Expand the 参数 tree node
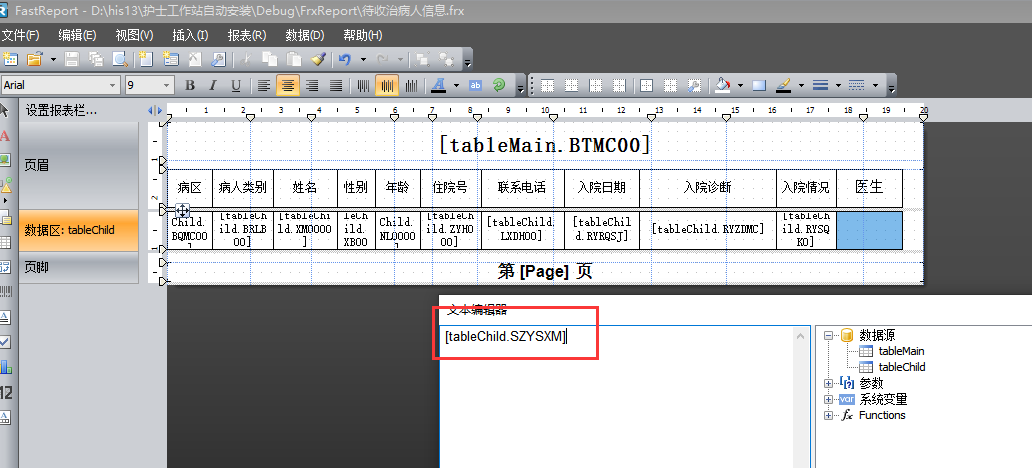This screenshot has height=468, width=1032. pos(829,383)
